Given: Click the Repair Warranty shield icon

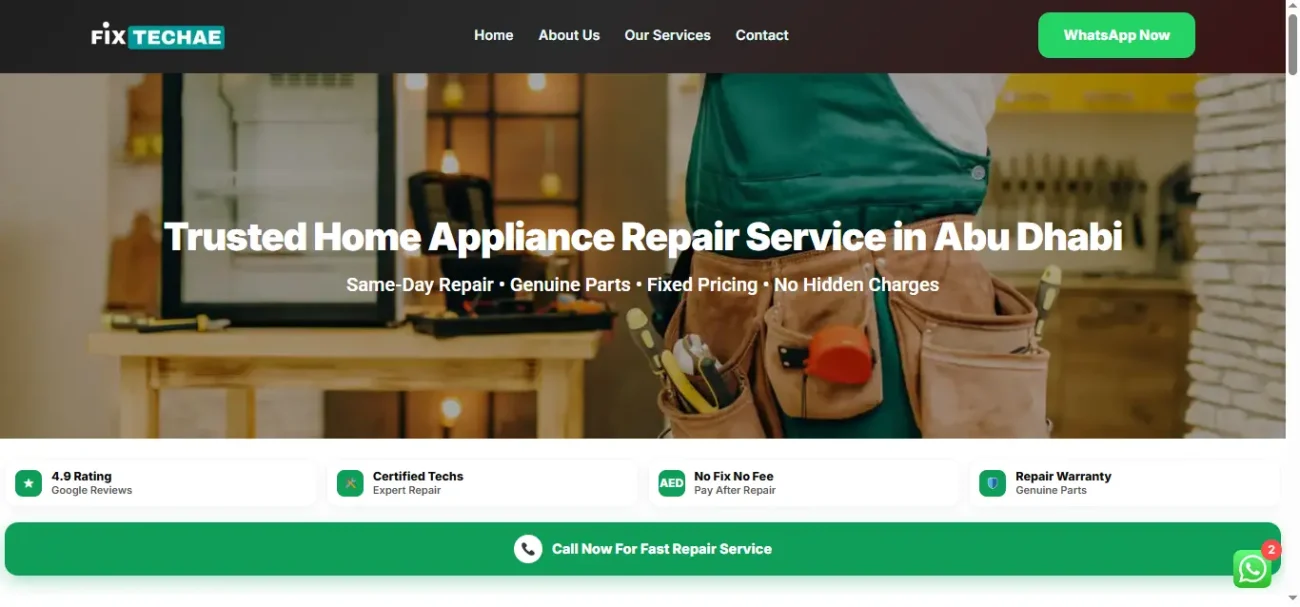Looking at the screenshot, I should coord(992,483).
